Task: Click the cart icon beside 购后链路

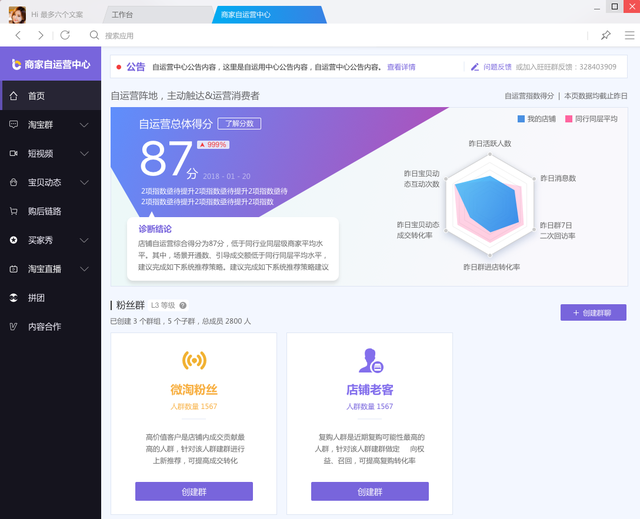Action: pos(13,211)
